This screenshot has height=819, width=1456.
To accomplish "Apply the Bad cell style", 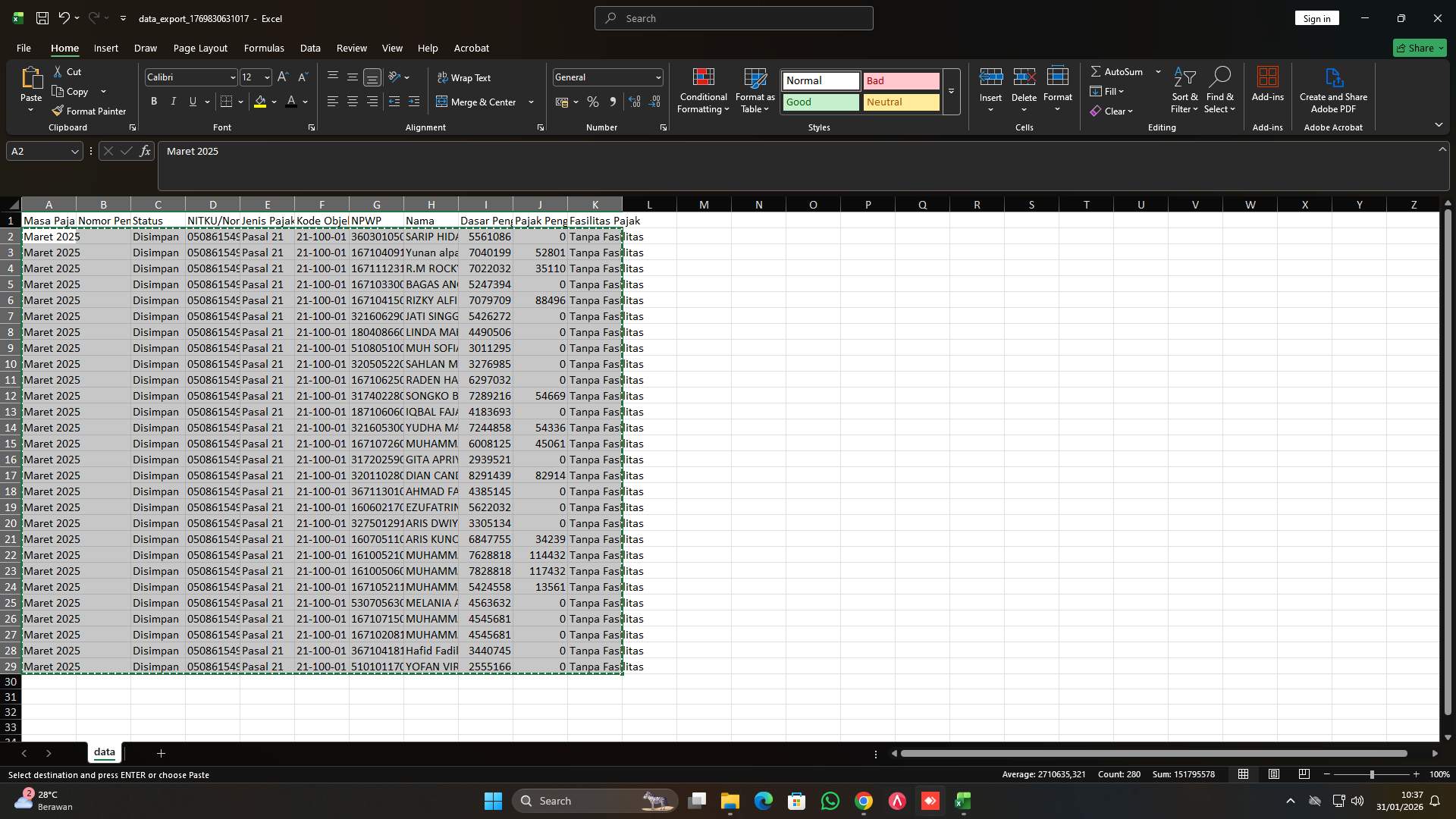I will [x=901, y=80].
